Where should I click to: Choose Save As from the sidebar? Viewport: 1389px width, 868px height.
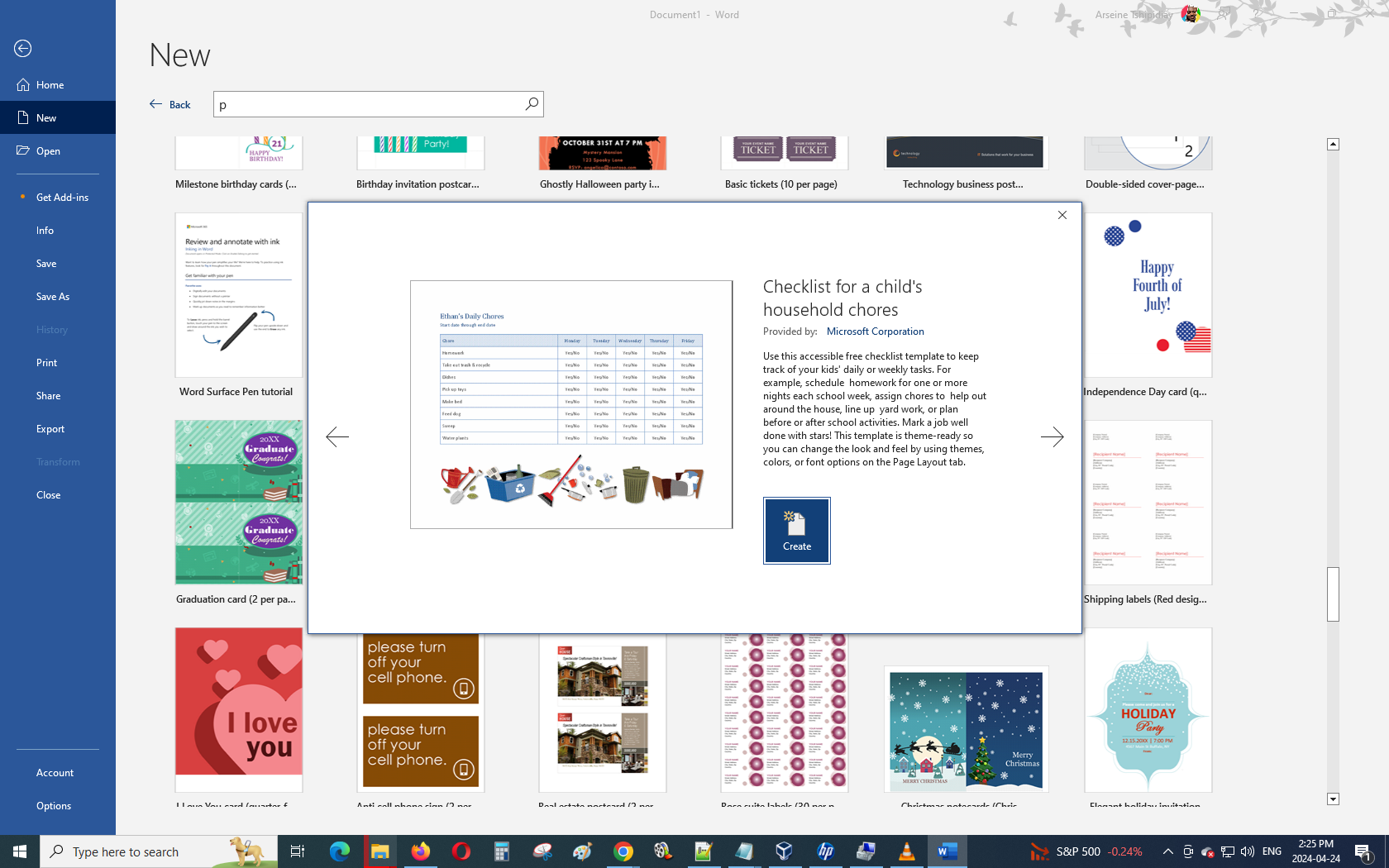pos(53,297)
